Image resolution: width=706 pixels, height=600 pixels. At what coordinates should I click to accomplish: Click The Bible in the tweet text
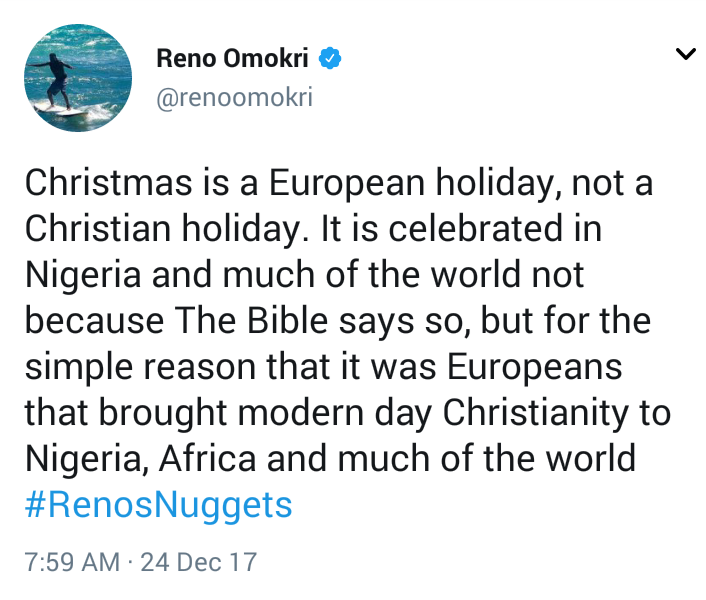(x=251, y=320)
